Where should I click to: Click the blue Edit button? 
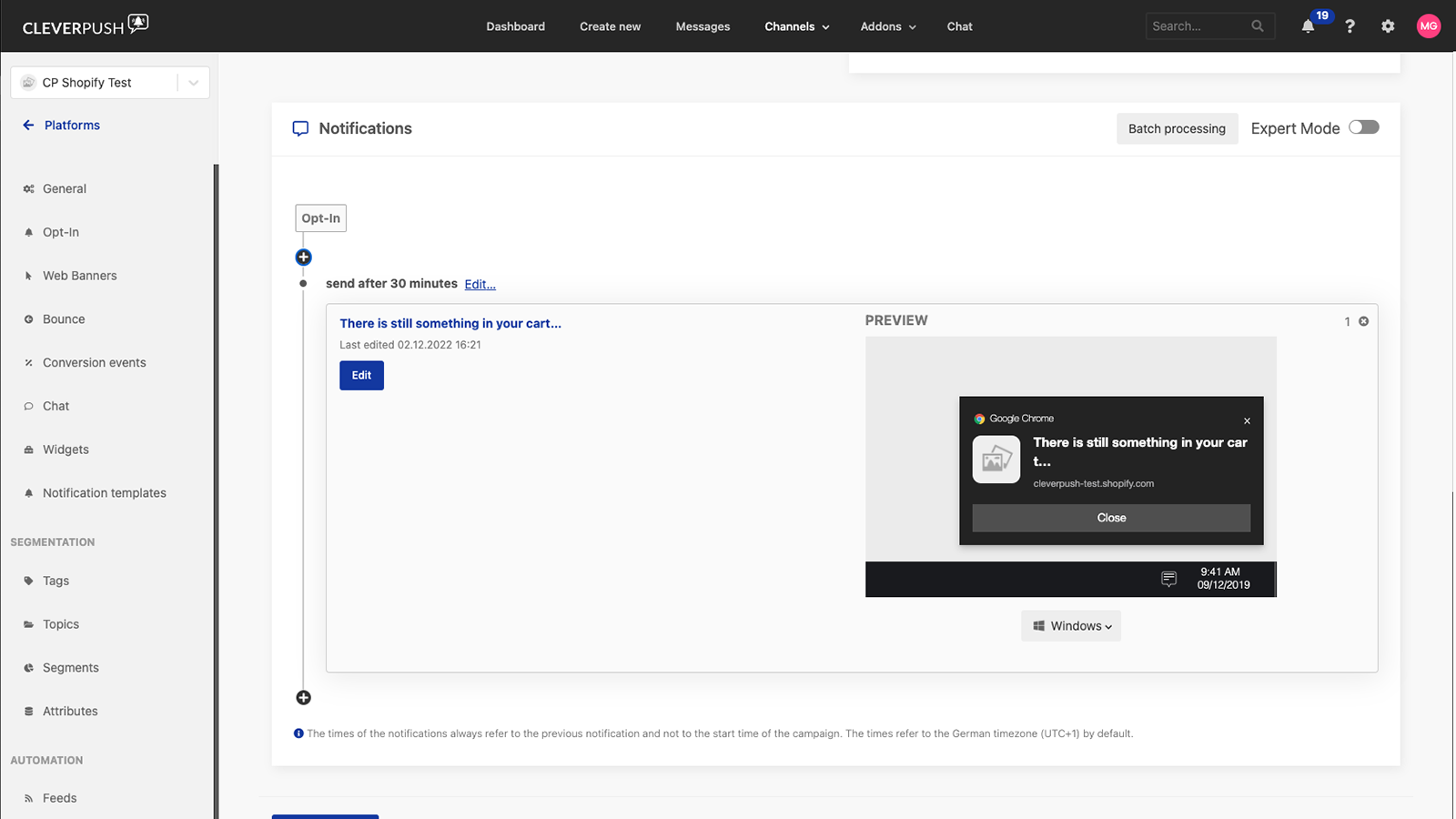click(x=361, y=375)
